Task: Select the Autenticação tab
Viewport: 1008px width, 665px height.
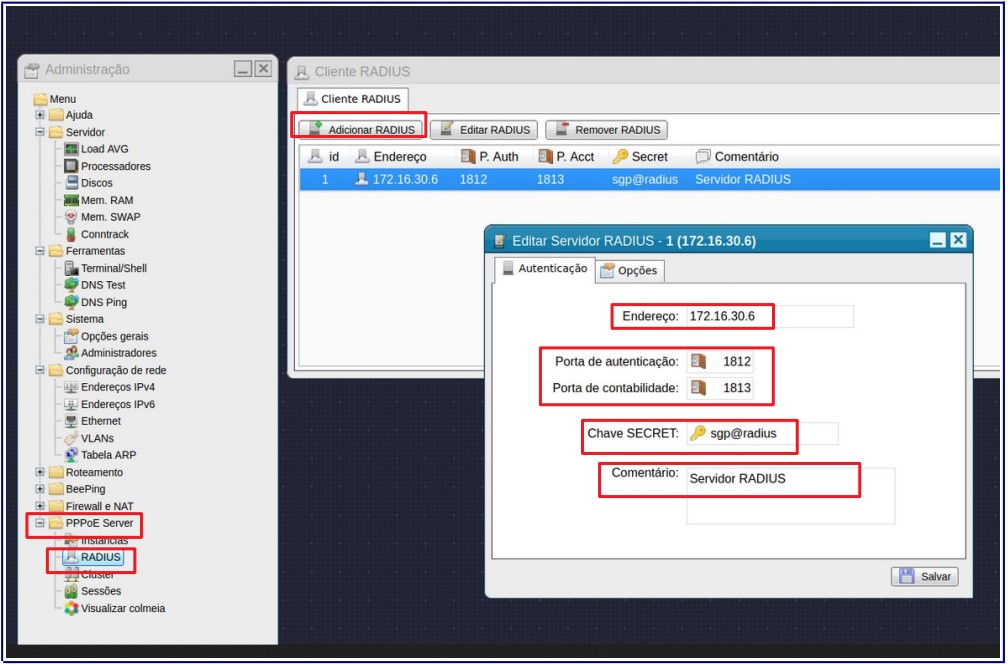Action: 544,269
